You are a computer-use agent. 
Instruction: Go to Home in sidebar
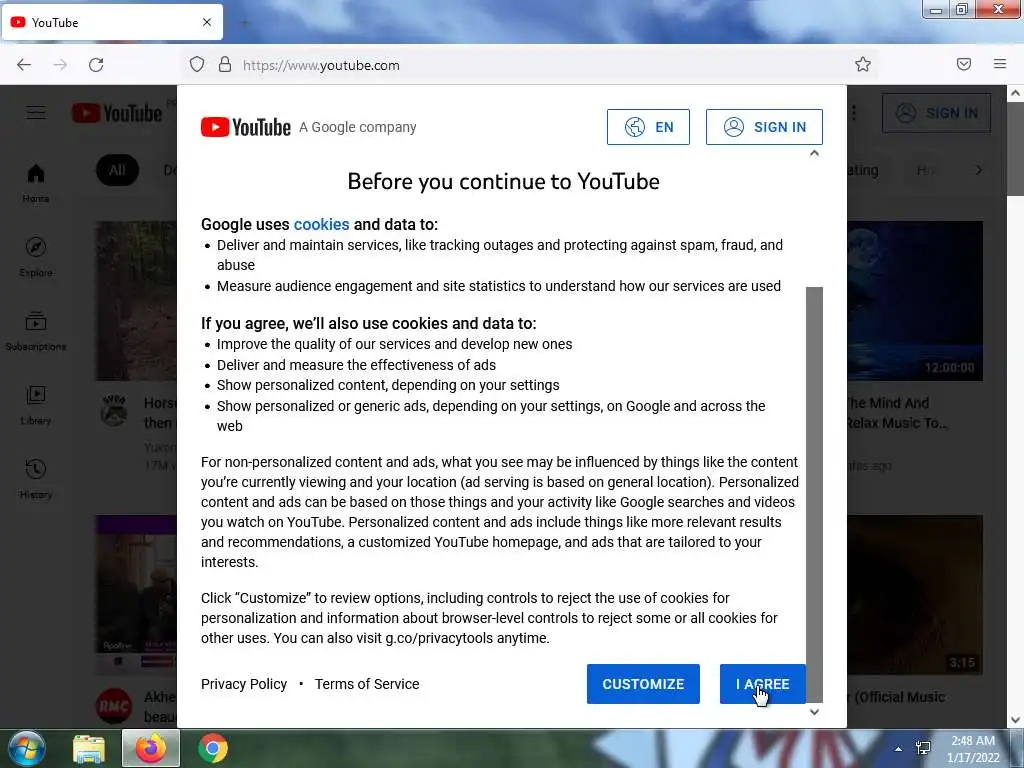pos(36,184)
